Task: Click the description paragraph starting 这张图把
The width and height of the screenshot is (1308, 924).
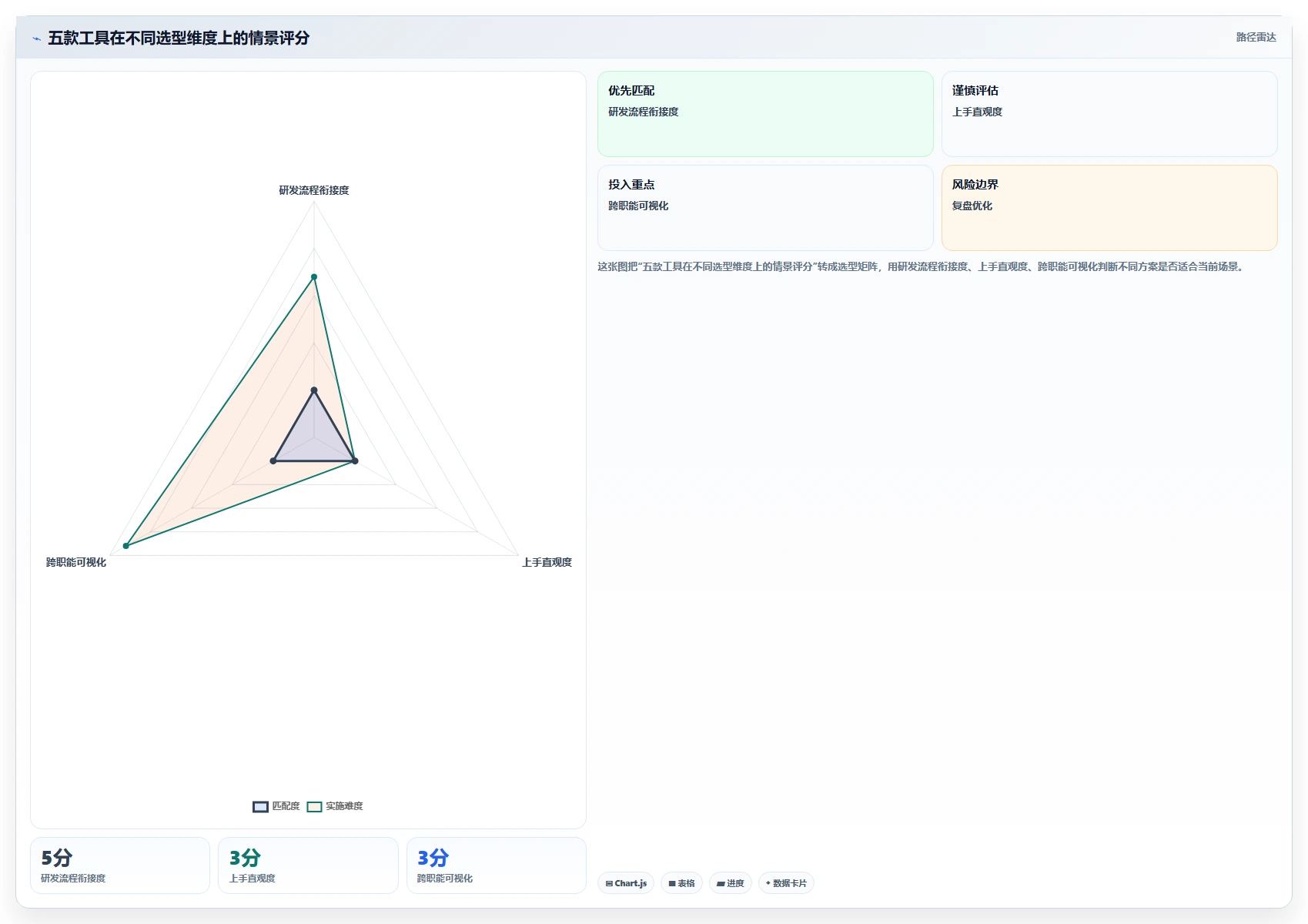Action: 921,266
